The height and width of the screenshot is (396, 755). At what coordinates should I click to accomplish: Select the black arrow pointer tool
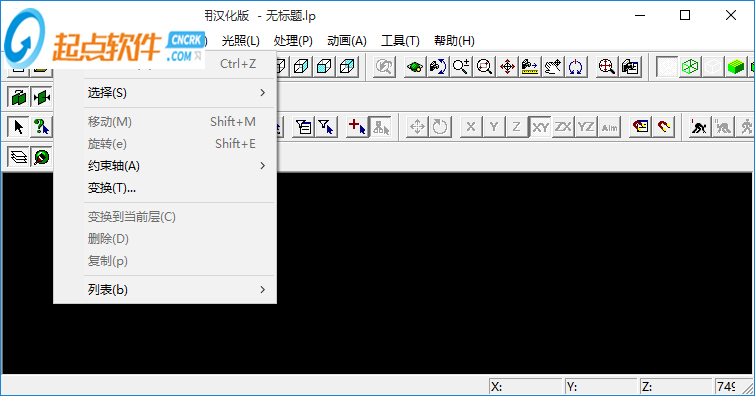(18, 127)
